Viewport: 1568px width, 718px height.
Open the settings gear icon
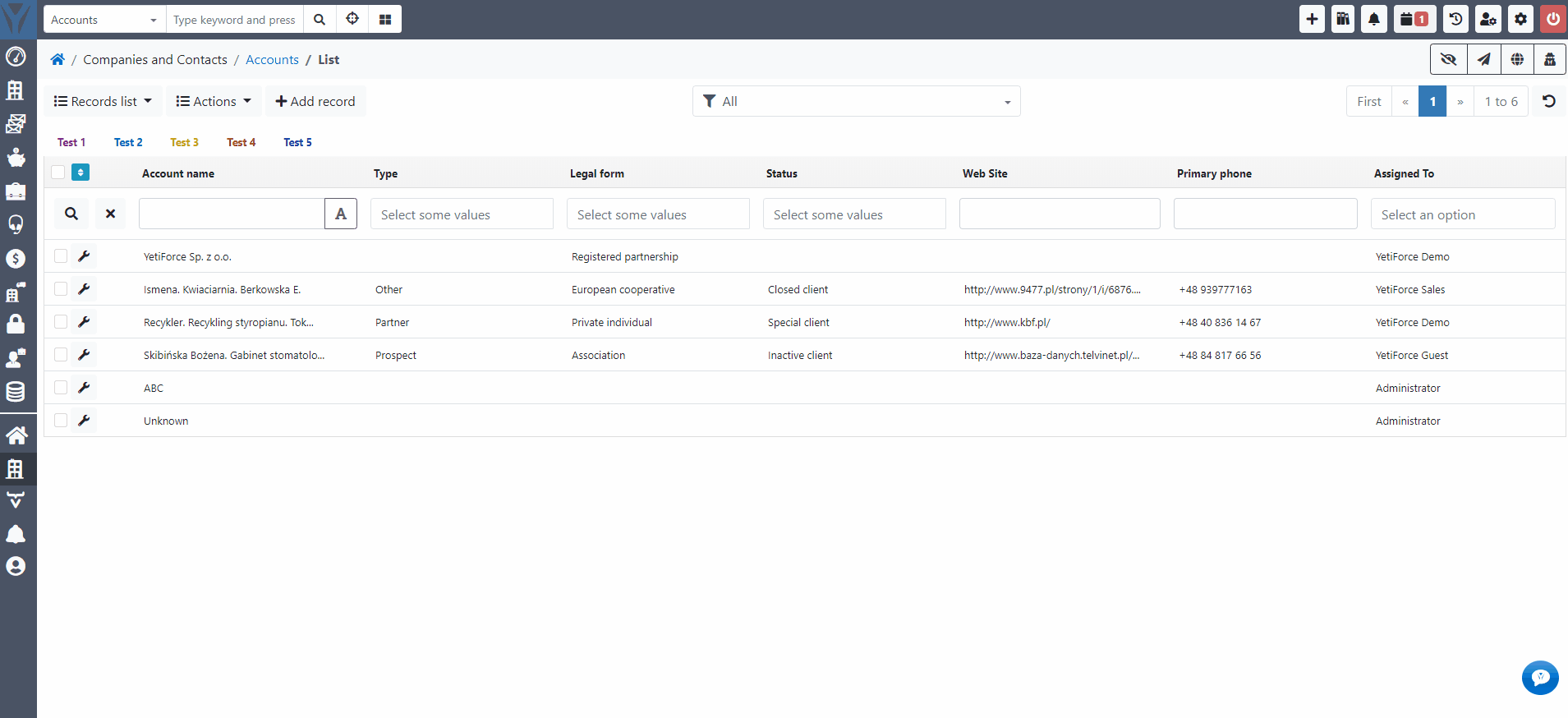[1520, 19]
